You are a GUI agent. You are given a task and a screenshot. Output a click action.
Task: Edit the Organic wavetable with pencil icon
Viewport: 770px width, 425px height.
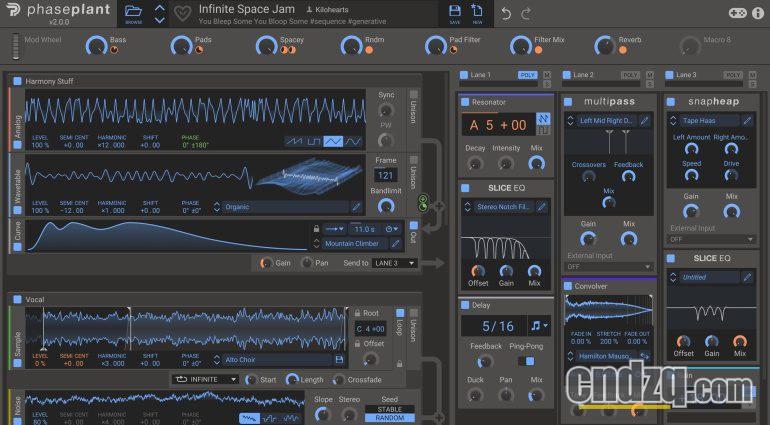(357, 207)
